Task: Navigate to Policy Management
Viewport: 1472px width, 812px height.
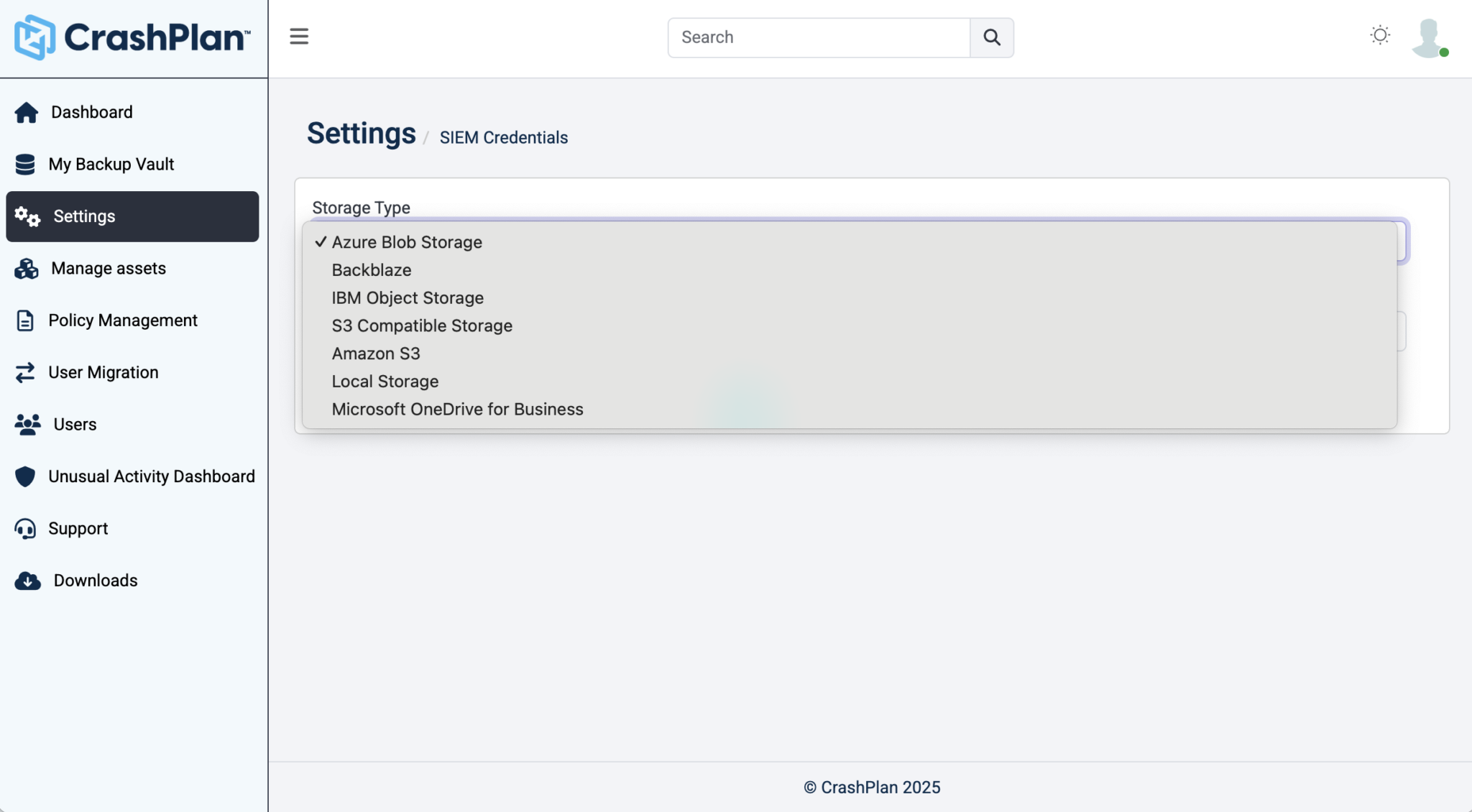Action: 123,320
